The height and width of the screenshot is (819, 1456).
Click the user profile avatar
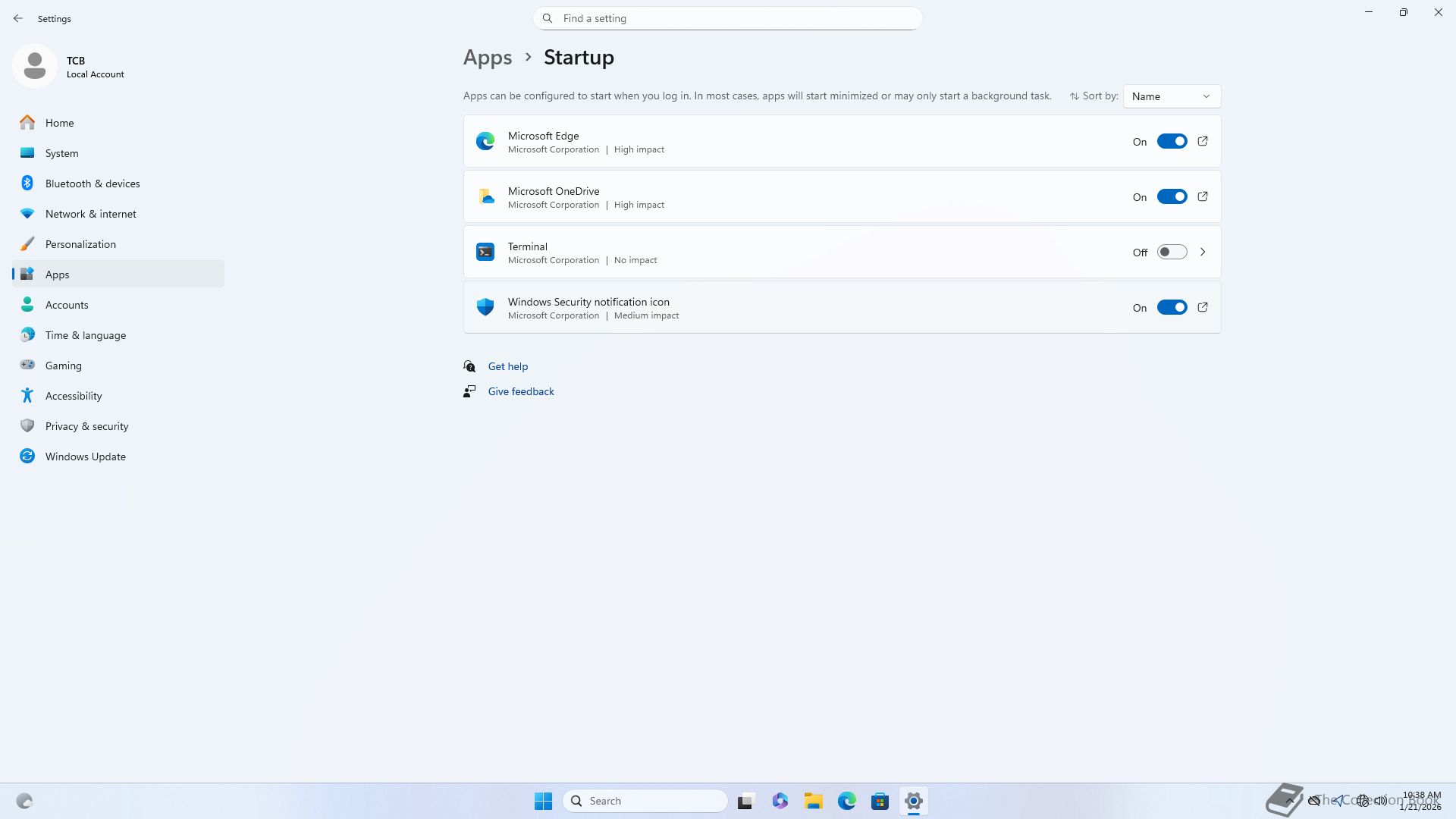tap(35, 67)
